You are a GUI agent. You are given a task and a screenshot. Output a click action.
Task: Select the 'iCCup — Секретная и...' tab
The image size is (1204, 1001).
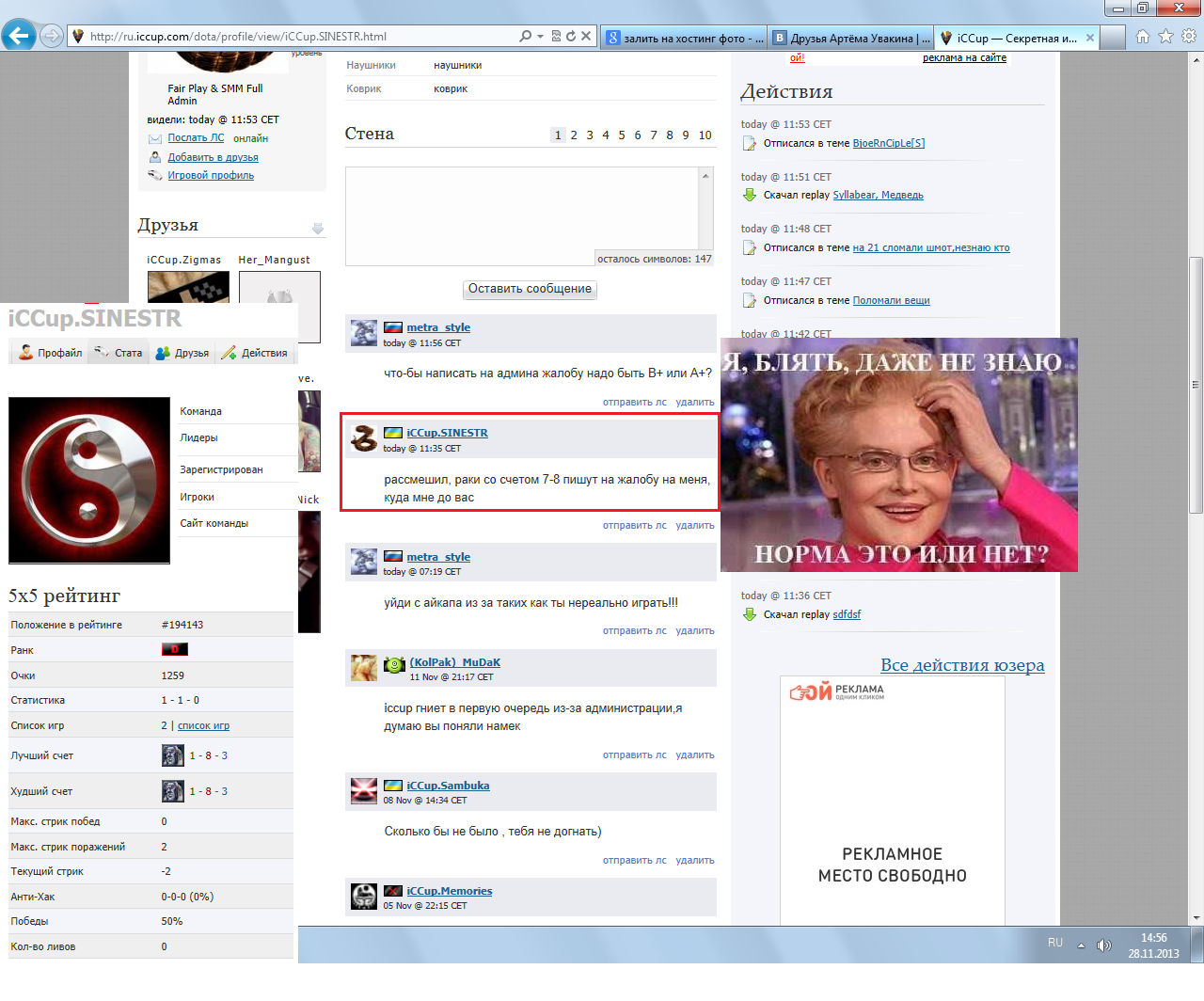(x=1016, y=38)
